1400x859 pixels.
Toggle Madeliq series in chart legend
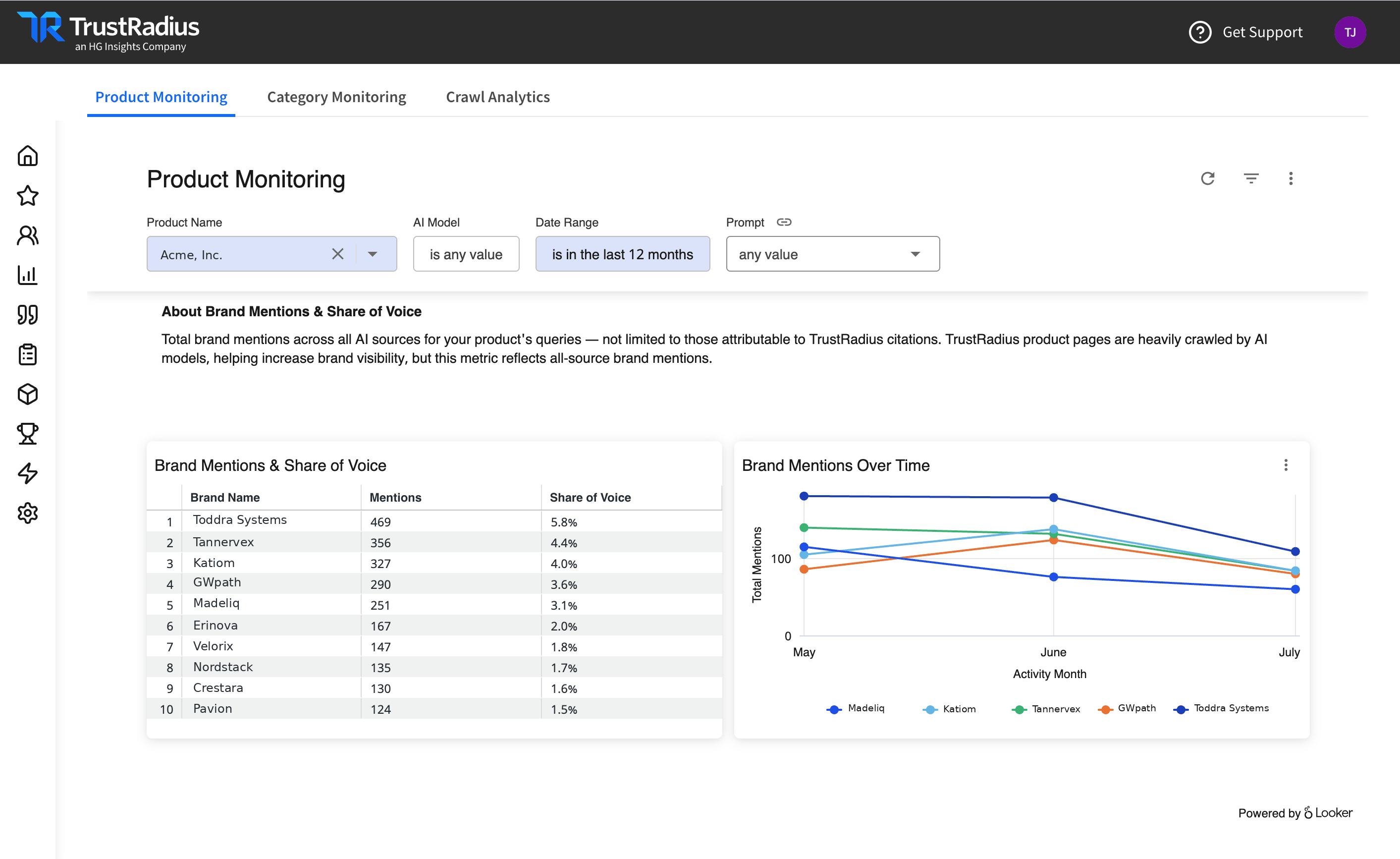coord(855,708)
